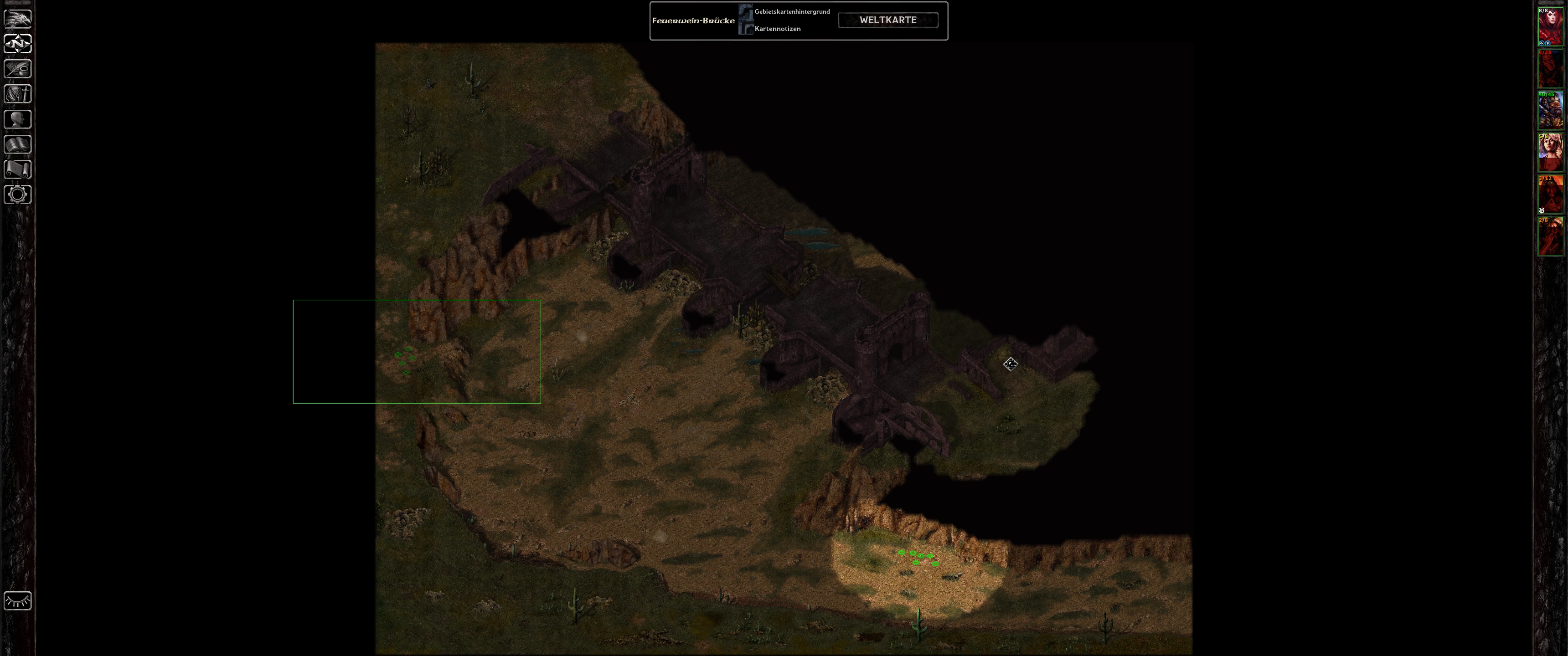
Task: Open the mage spellbook icon
Action: pos(18,144)
